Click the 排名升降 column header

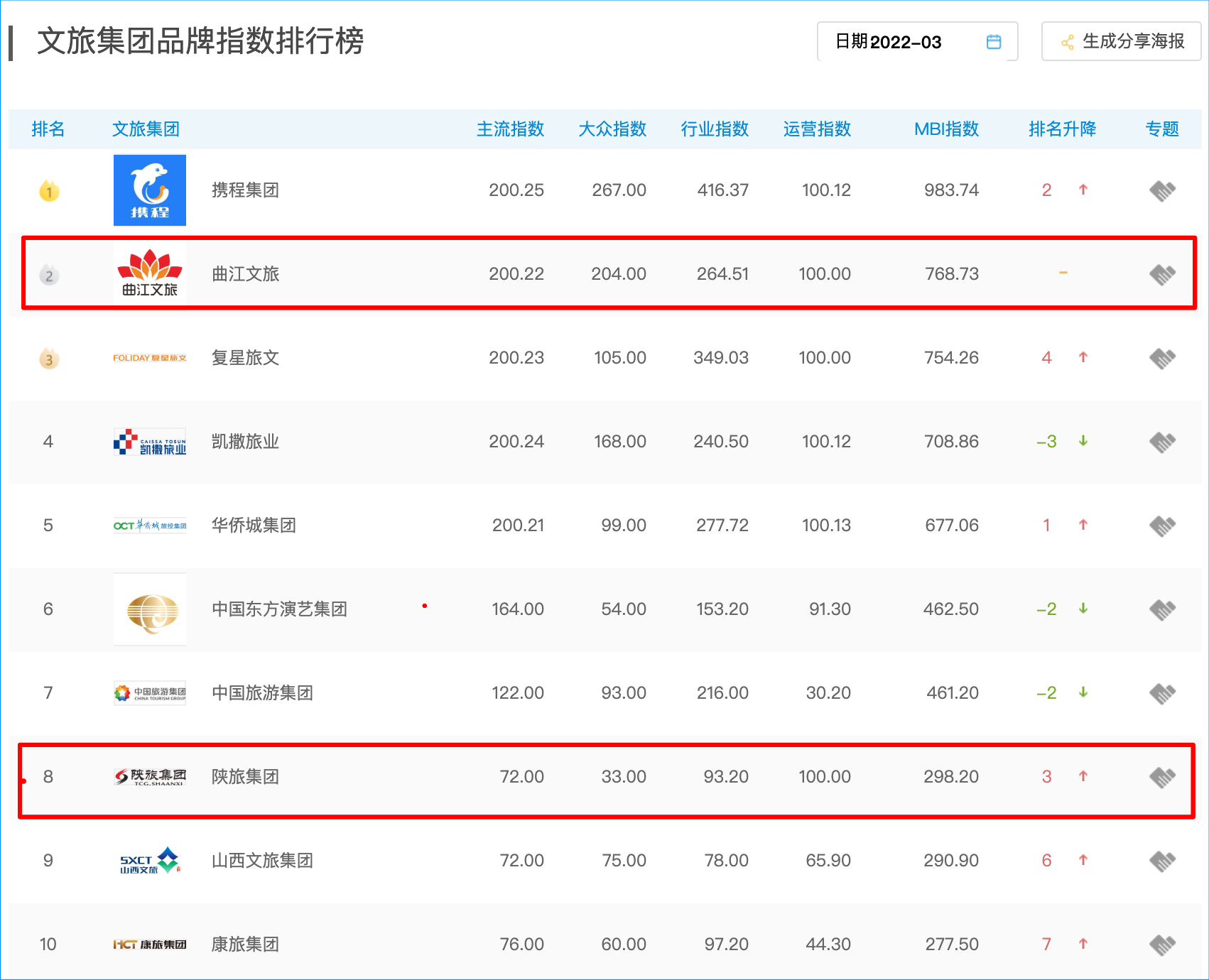click(x=1062, y=129)
